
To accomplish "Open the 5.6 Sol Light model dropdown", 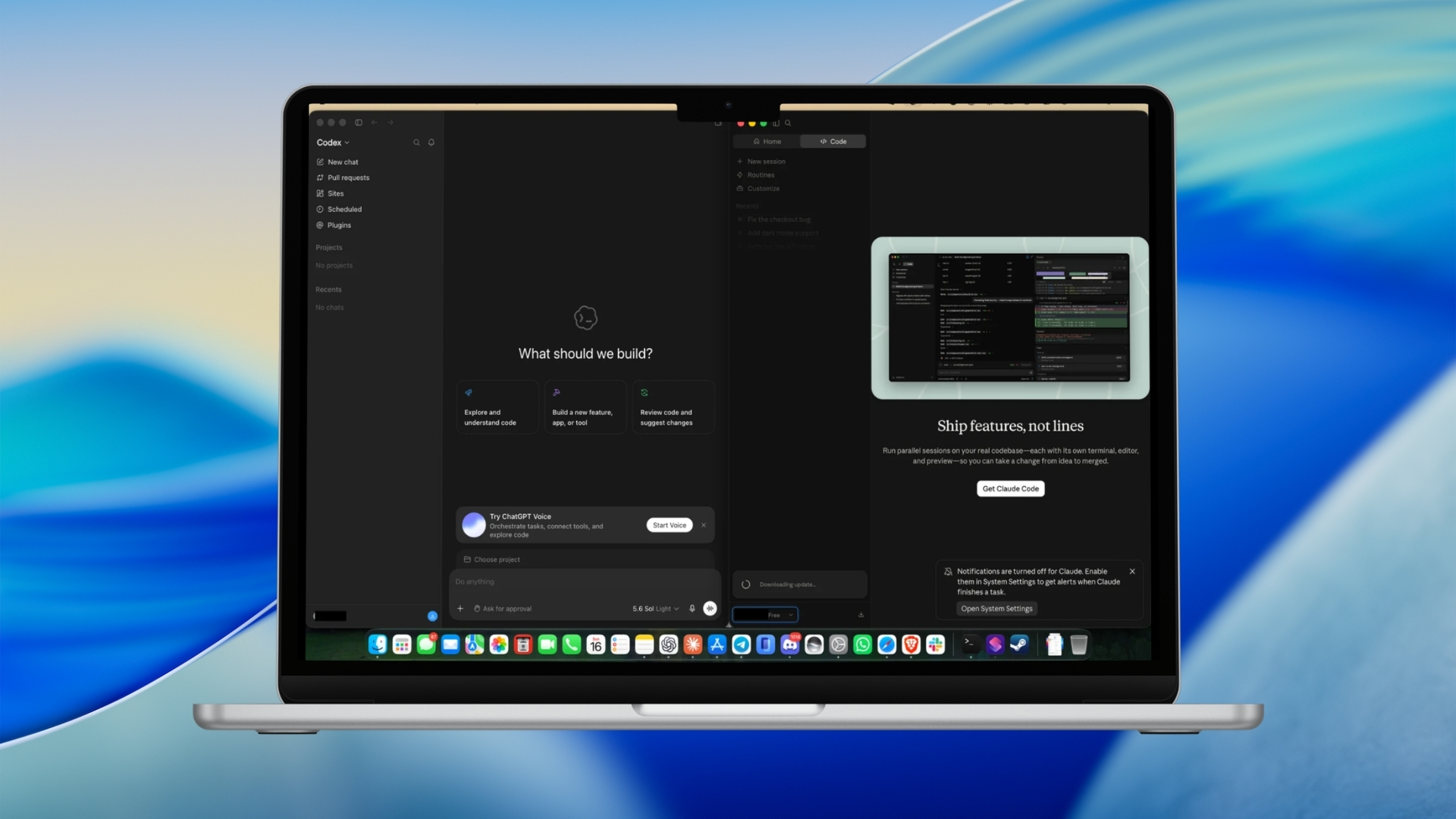I will pyautogui.click(x=656, y=608).
